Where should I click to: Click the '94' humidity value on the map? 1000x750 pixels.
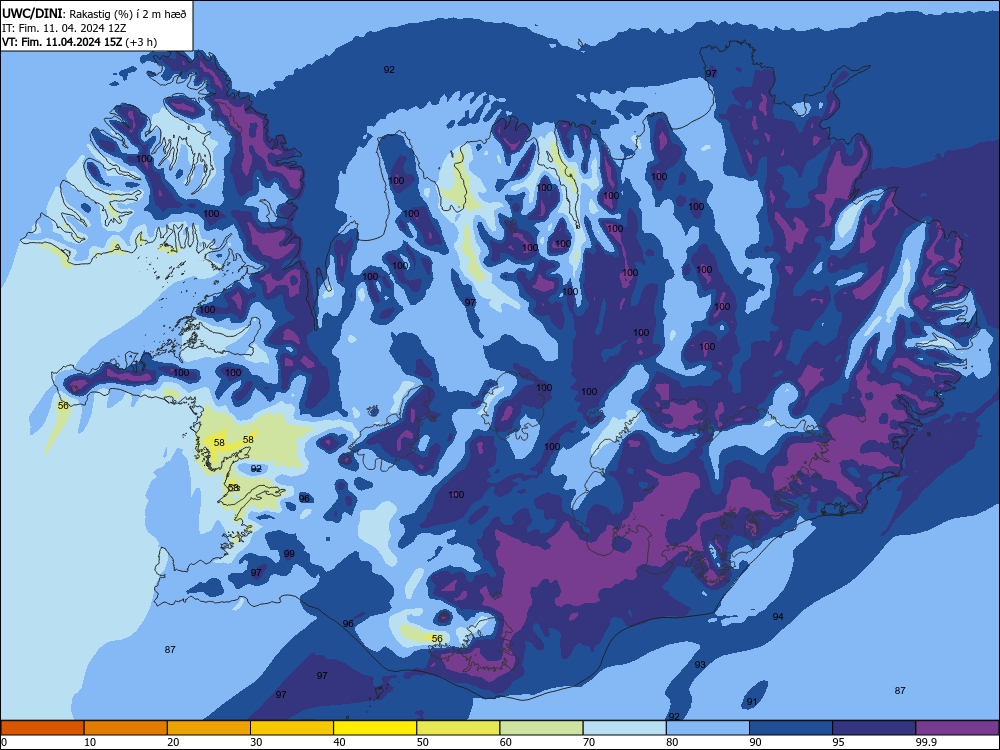pyautogui.click(x=778, y=617)
